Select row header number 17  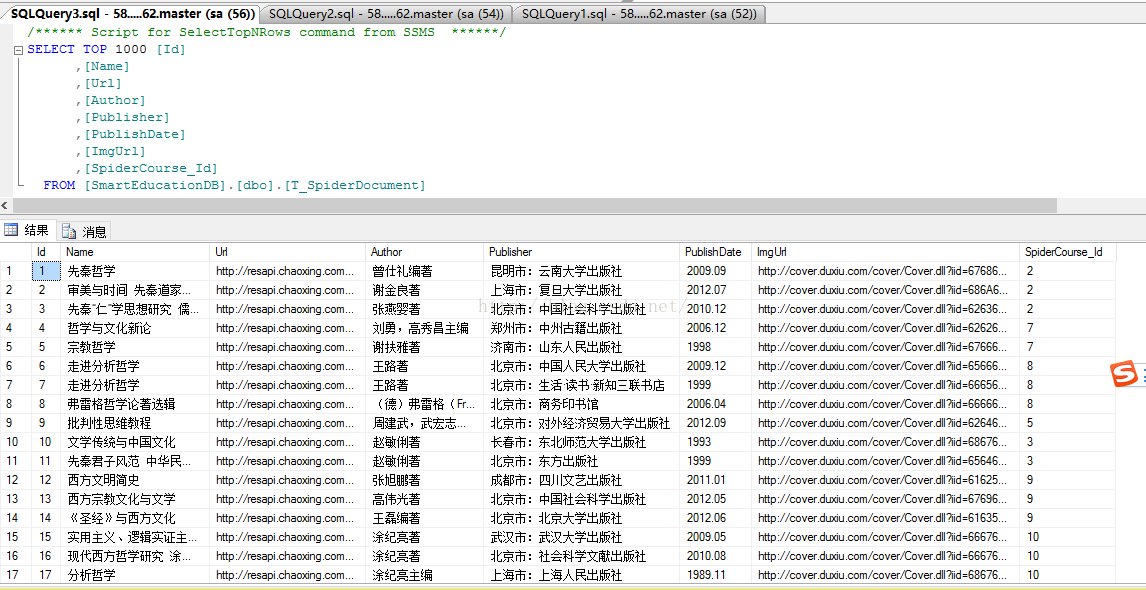[x=15, y=575]
